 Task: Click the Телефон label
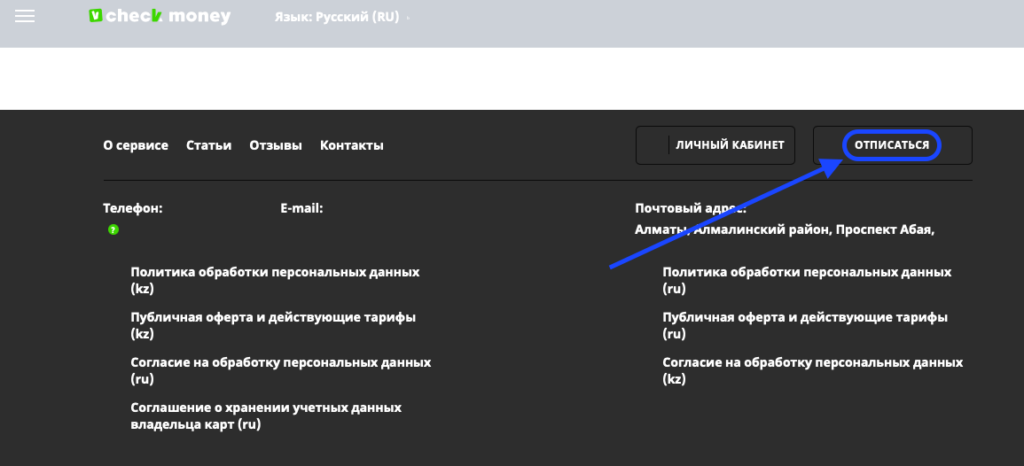click(x=132, y=208)
